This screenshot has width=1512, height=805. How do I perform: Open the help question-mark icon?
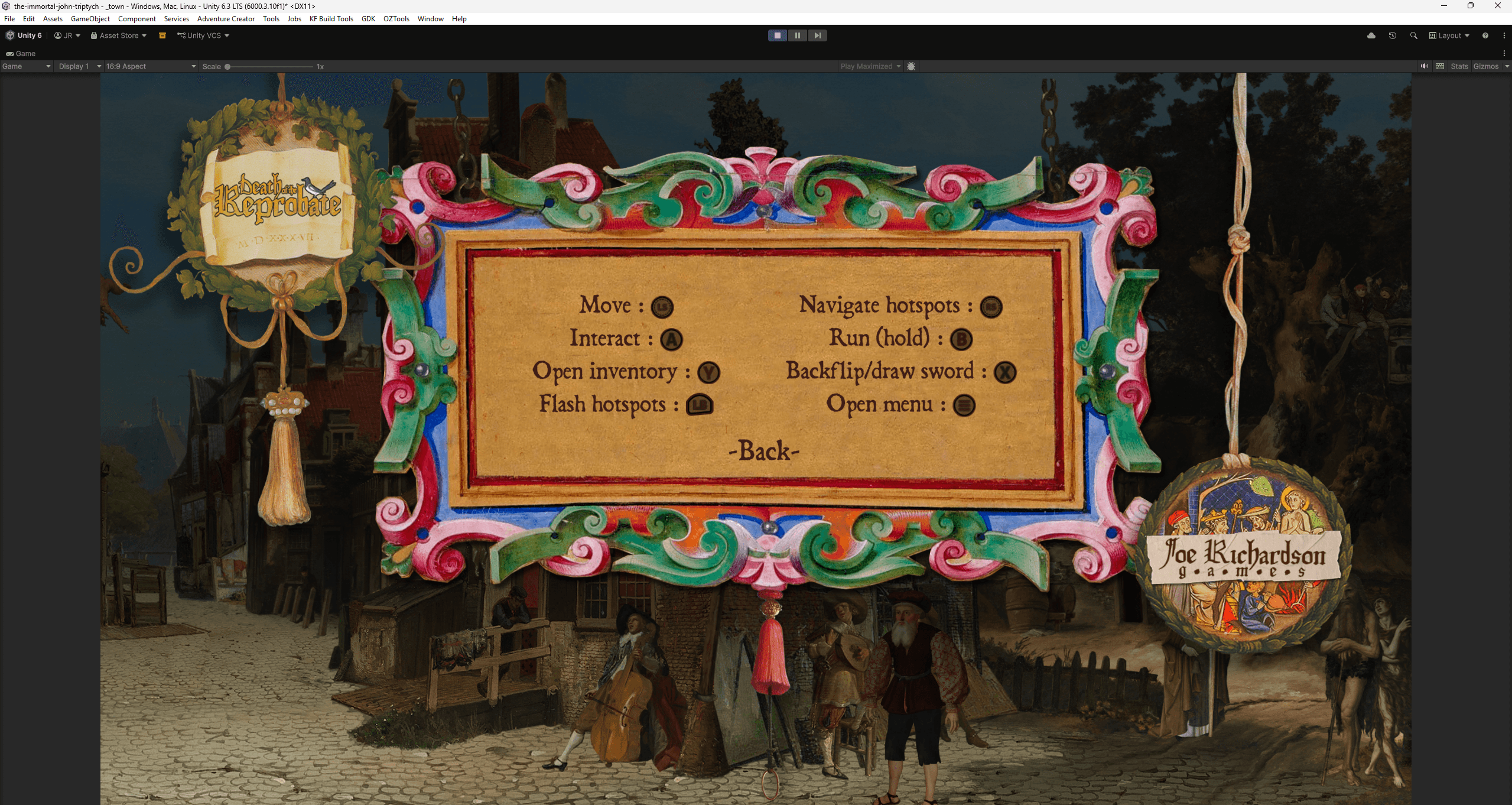1485,35
